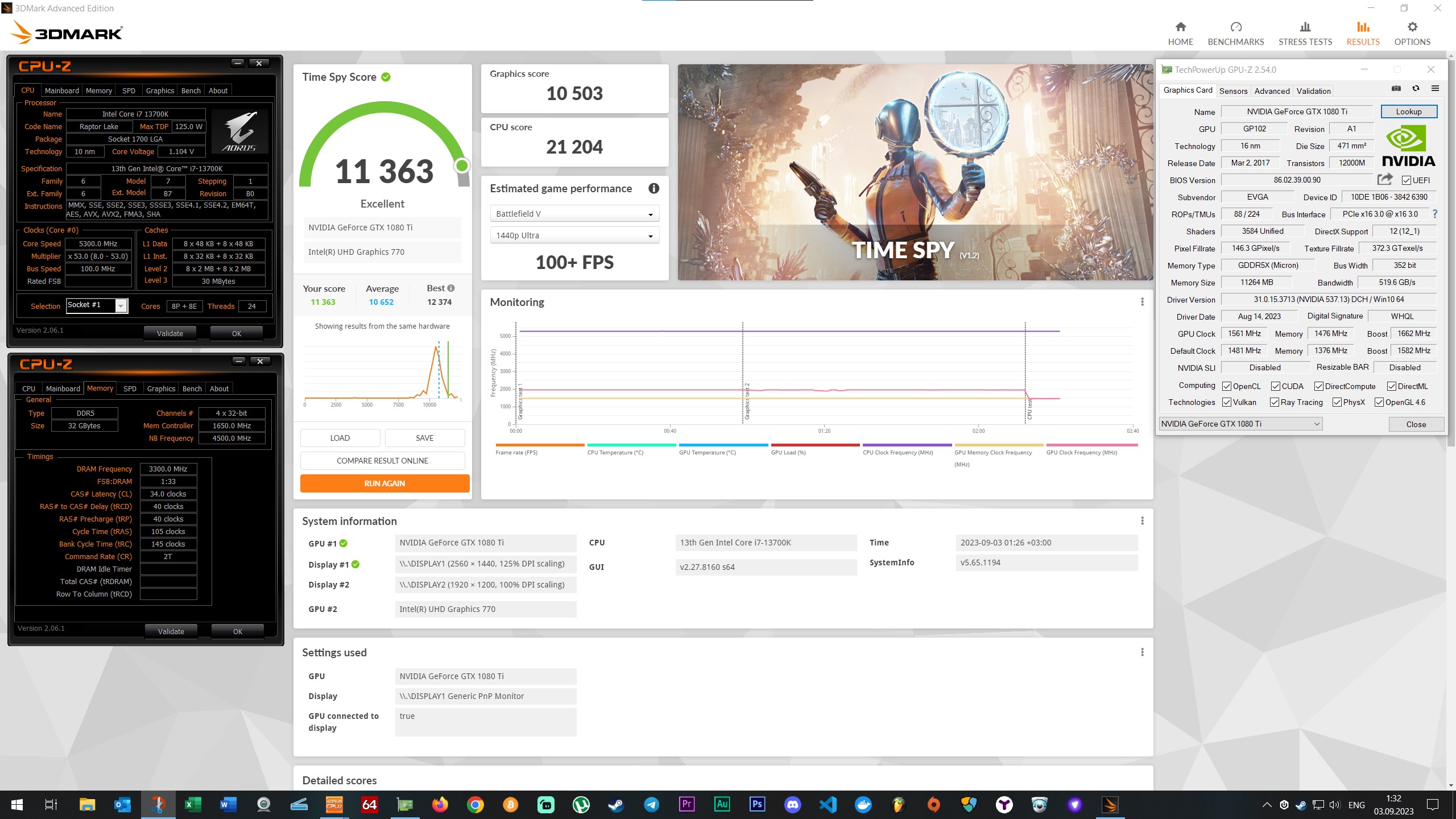Screen dimensions: 1456x819
Task: Open 3DMark OPTIONS gear
Action: click(1412, 34)
